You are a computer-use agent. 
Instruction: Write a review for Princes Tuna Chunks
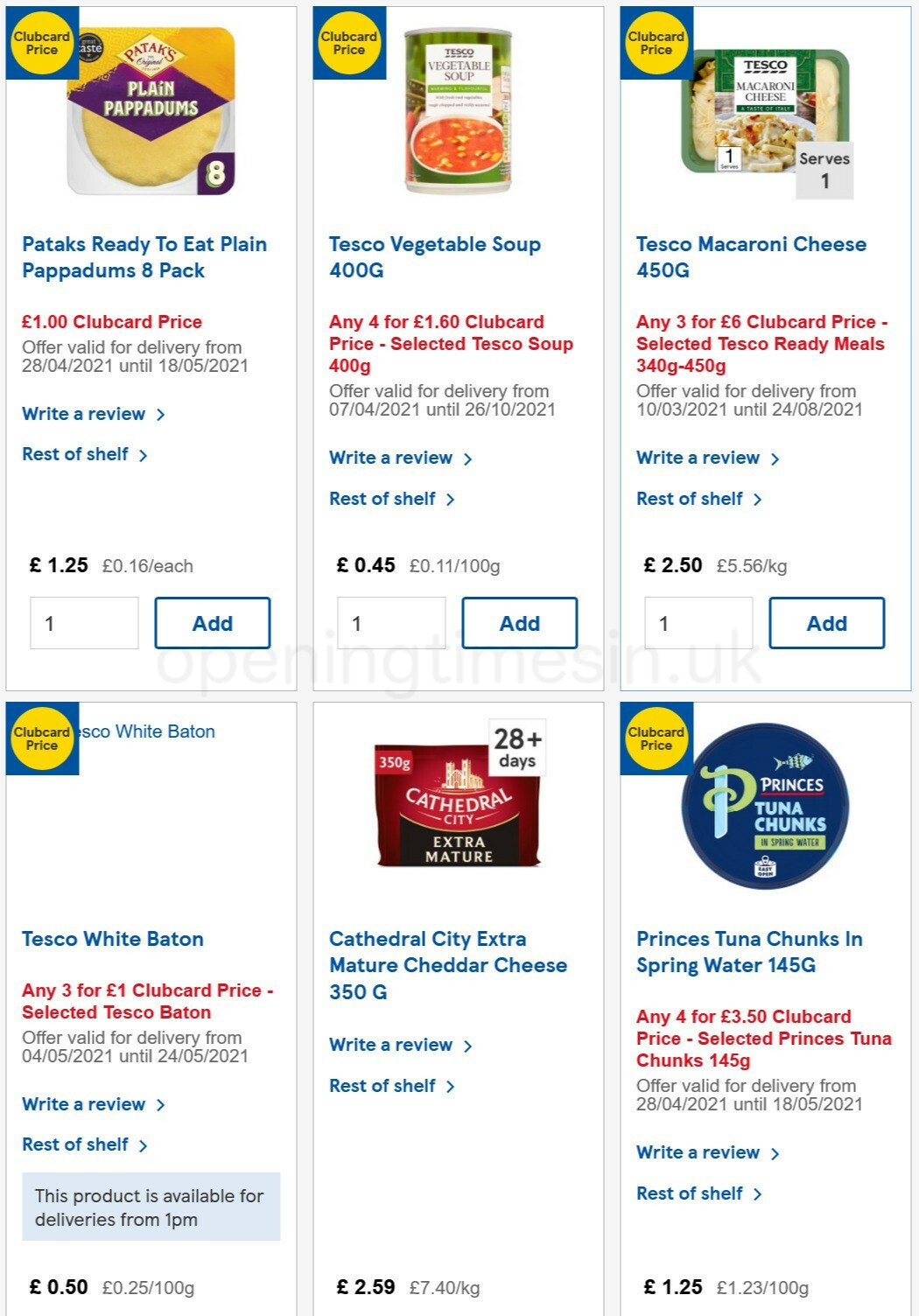pos(698,1152)
